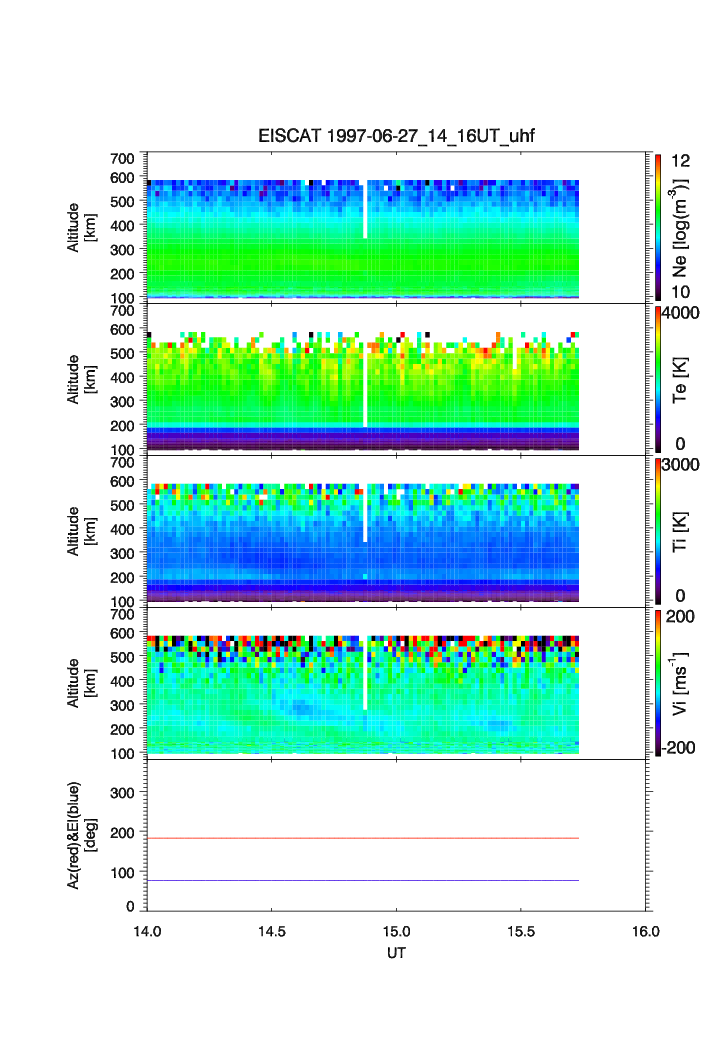Click the Ti [K] color bar label
This screenshot has height=1063, width=708.
[x=680, y=532]
